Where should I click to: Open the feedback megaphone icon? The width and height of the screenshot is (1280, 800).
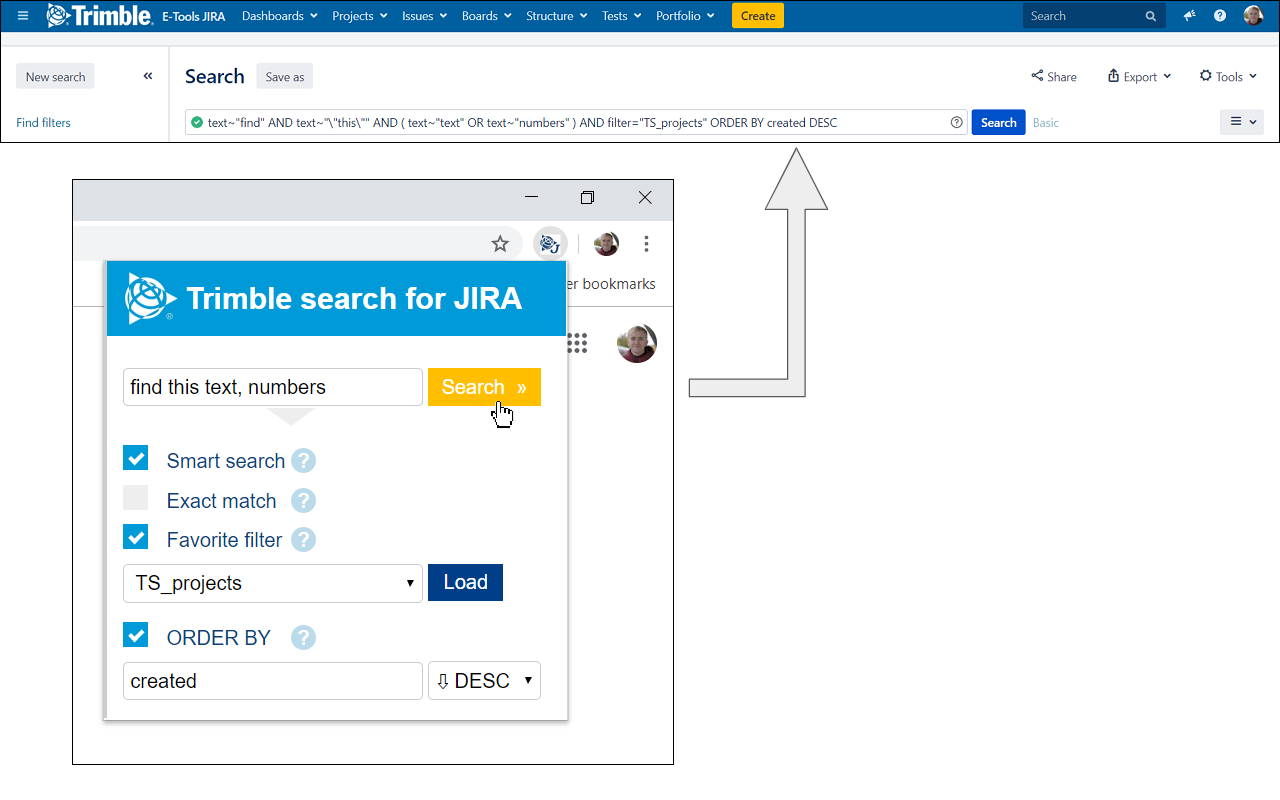(1189, 16)
